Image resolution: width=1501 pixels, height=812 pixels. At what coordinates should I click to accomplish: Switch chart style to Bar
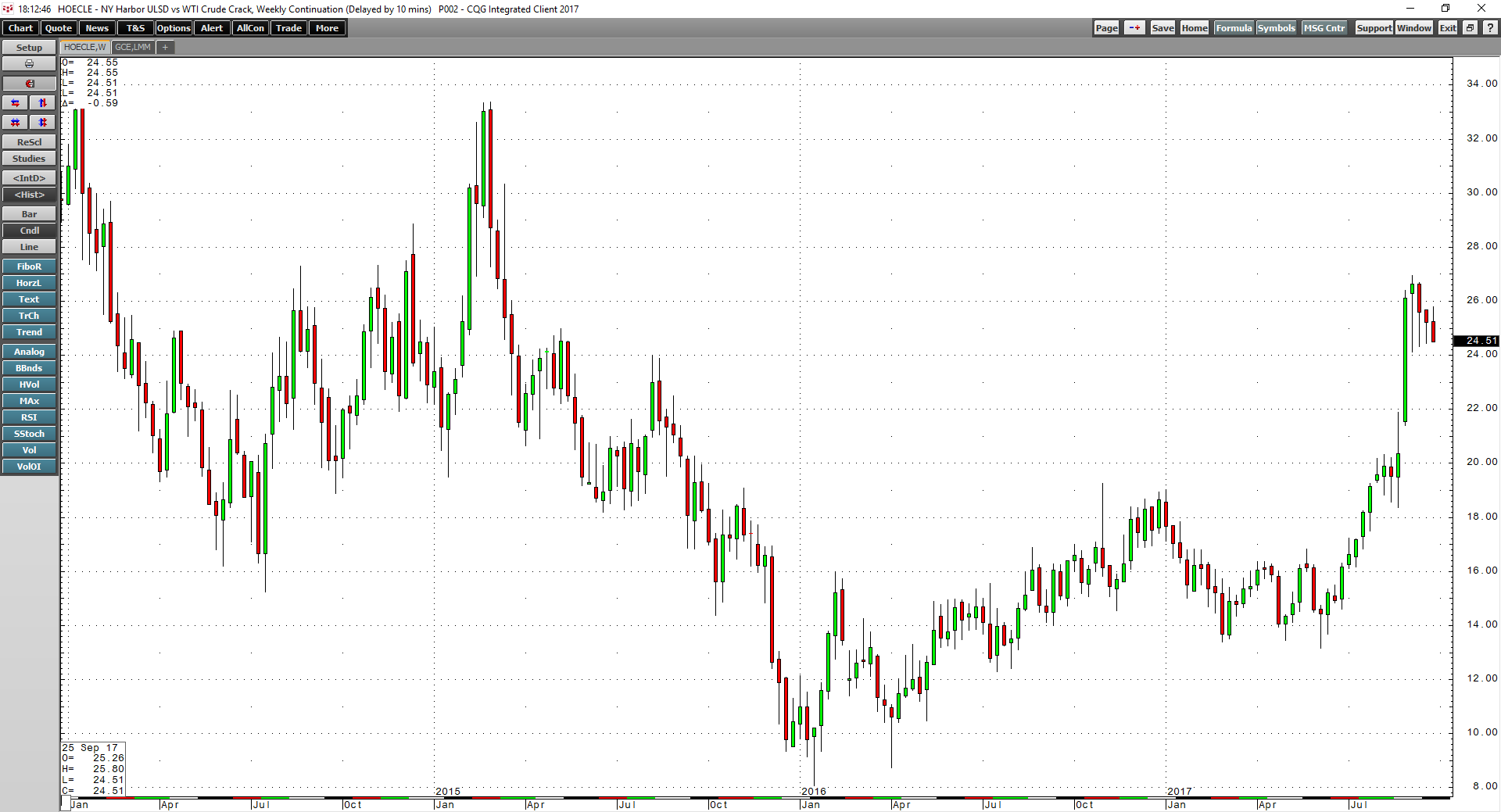(29, 214)
